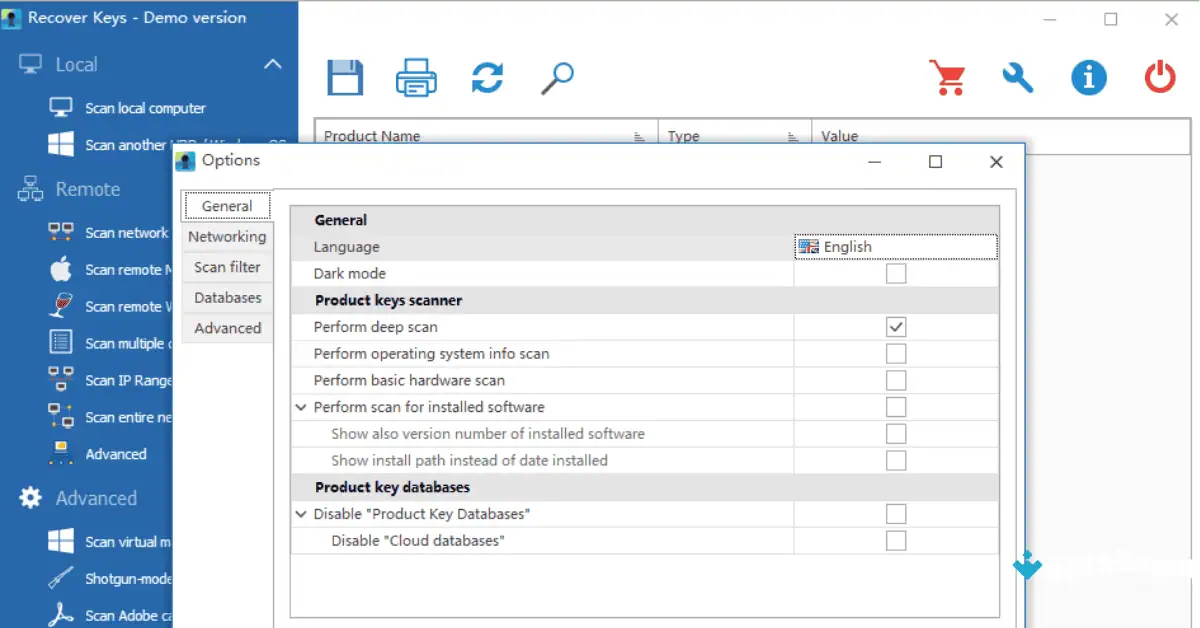Viewport: 1200px width, 628px height.
Task: Collapse the Perform scan for installed software row
Action: point(301,407)
